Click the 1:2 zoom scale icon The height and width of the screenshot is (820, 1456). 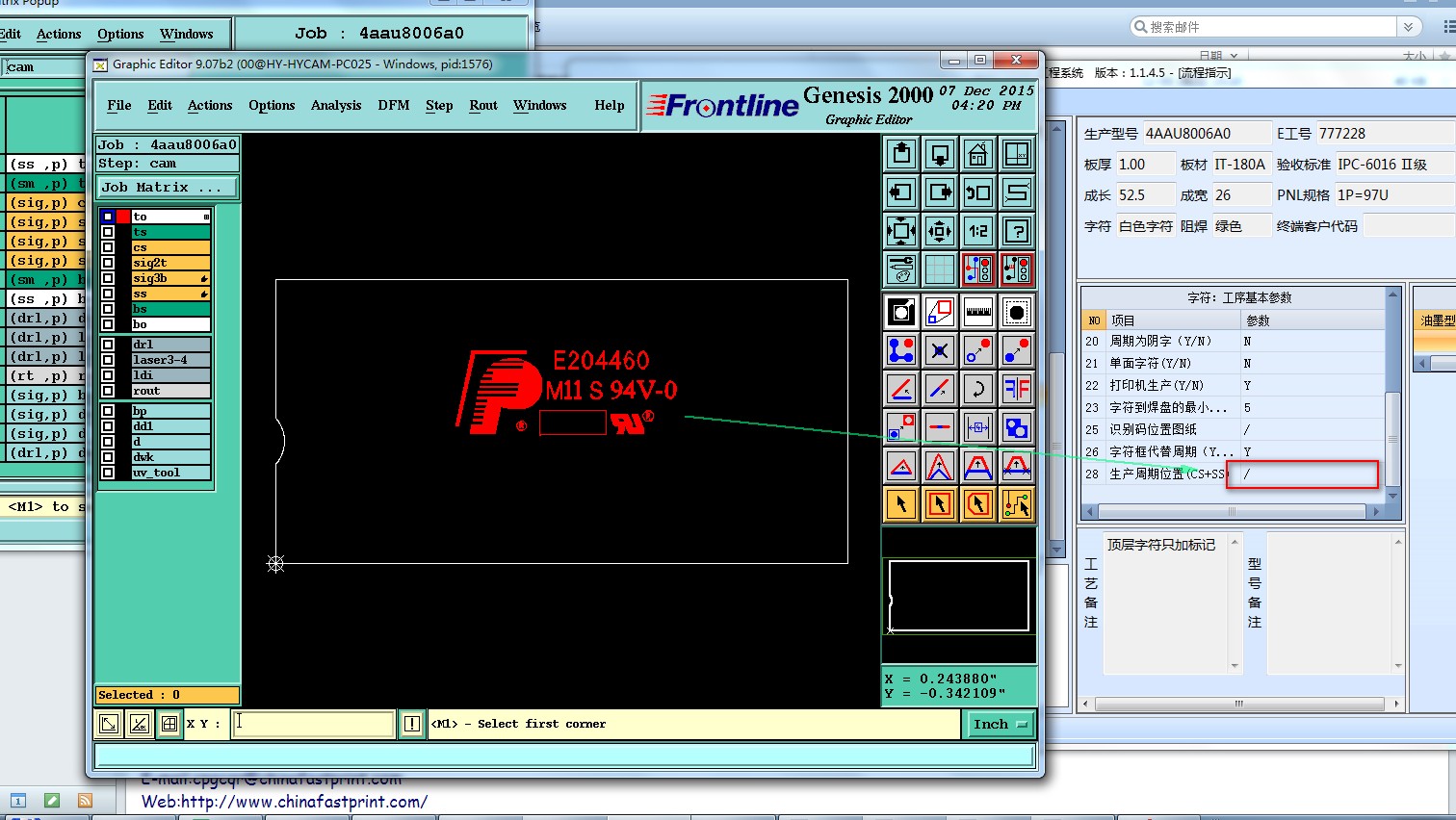pos(978,231)
